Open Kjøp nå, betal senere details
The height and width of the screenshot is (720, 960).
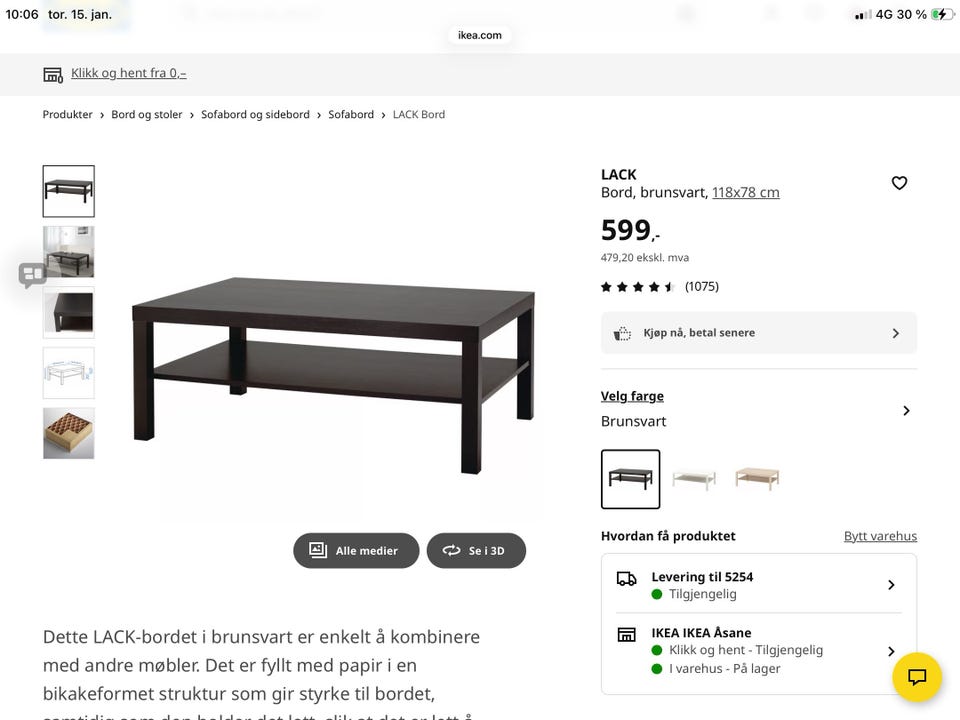click(896, 333)
